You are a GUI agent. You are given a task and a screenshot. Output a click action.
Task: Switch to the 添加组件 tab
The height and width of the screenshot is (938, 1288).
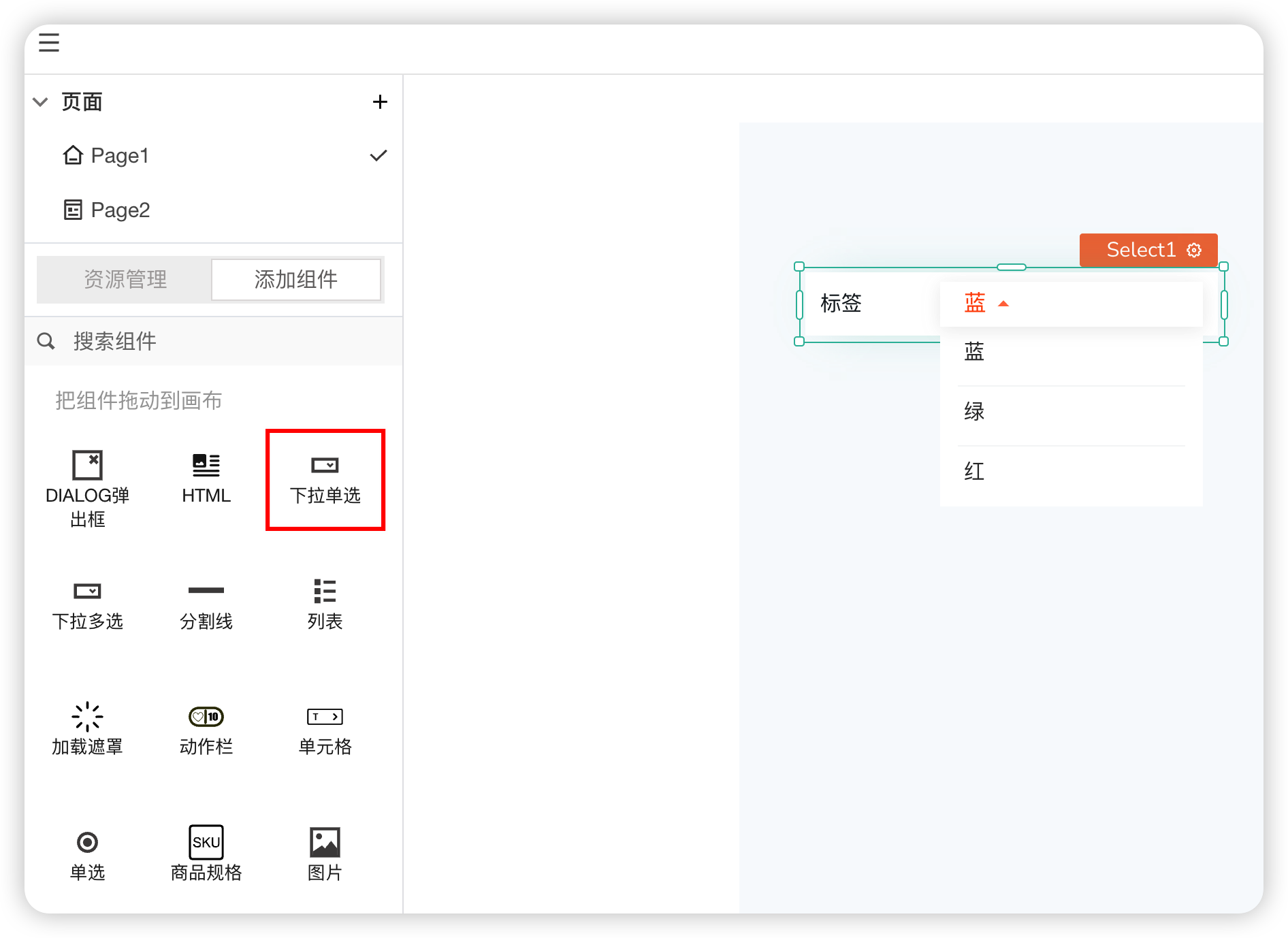296,279
